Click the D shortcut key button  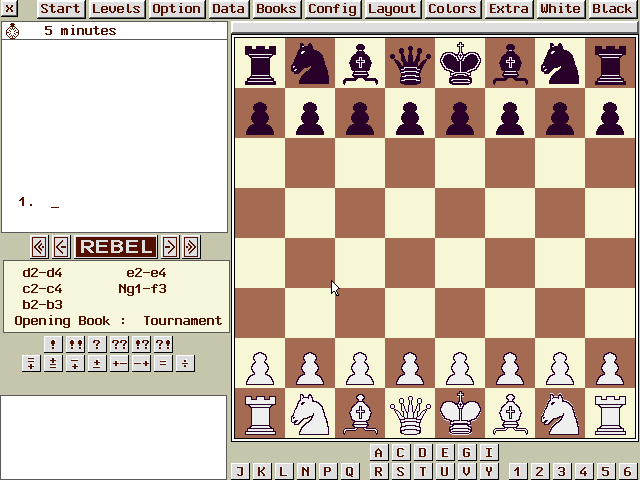(x=422, y=453)
